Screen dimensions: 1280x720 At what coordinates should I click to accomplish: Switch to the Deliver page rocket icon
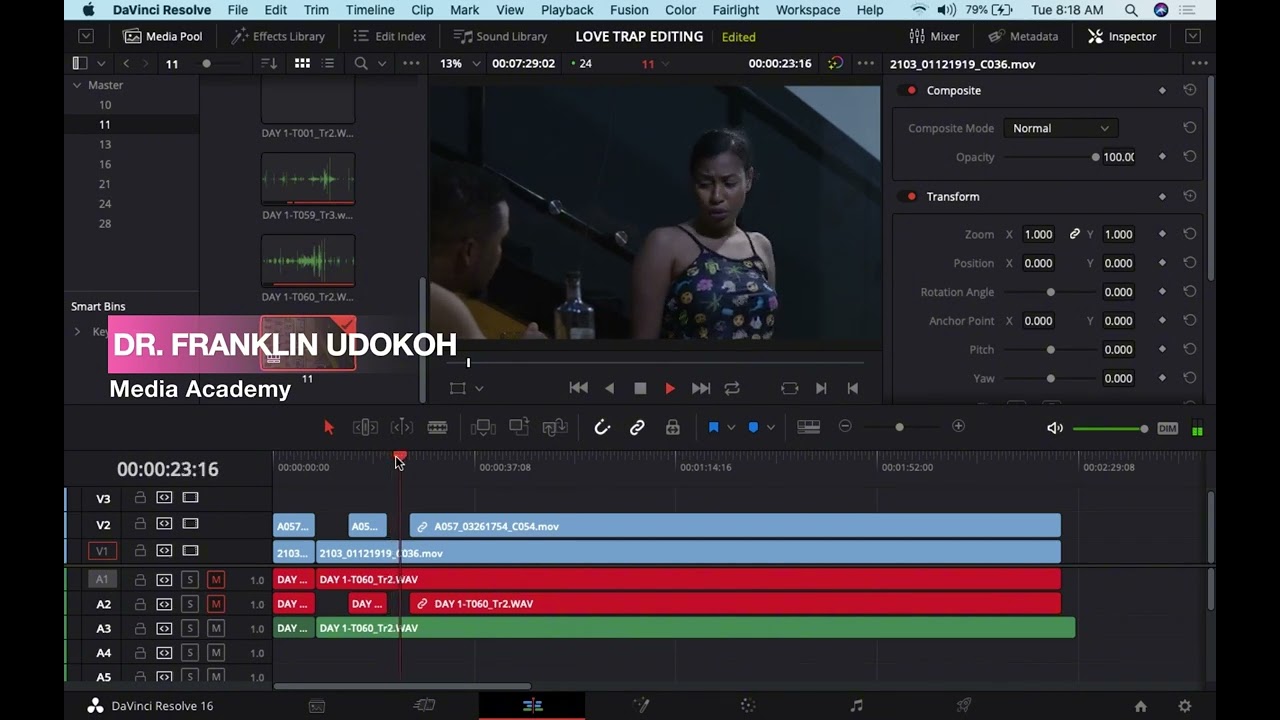point(964,706)
